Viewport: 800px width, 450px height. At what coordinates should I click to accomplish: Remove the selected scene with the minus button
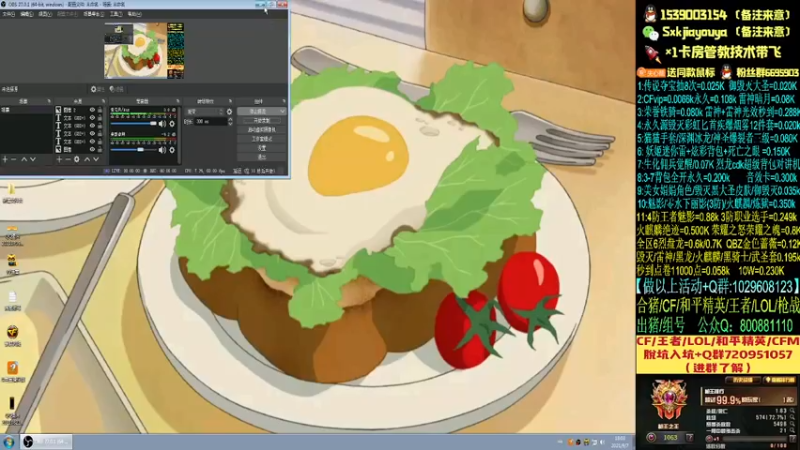pyautogui.click(x=14, y=160)
